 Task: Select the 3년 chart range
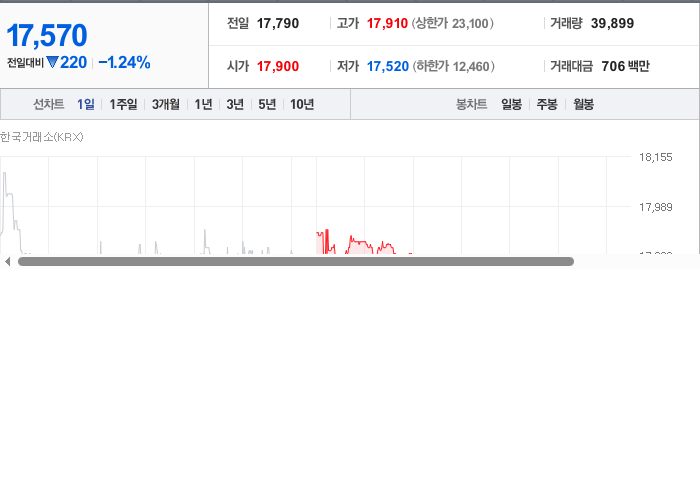[x=235, y=104]
